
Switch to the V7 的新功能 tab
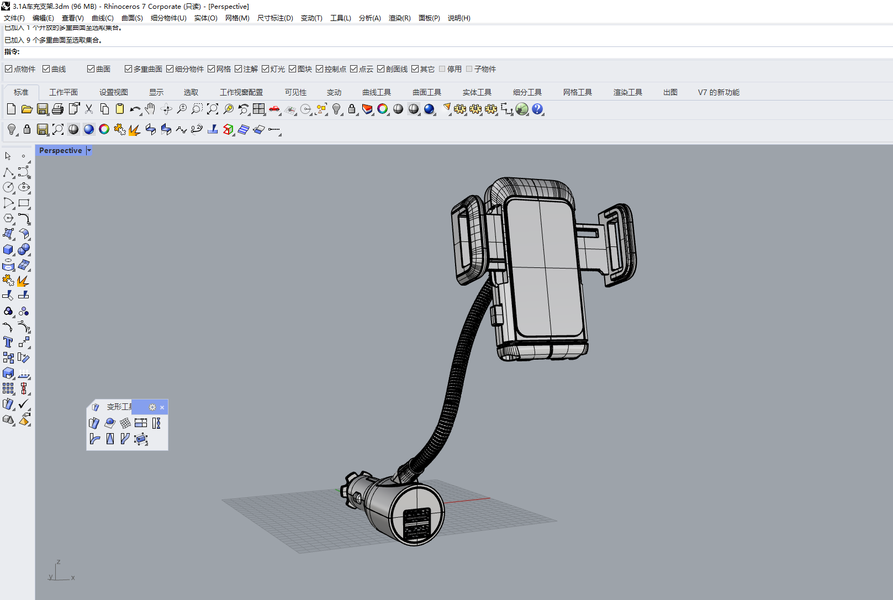718,92
